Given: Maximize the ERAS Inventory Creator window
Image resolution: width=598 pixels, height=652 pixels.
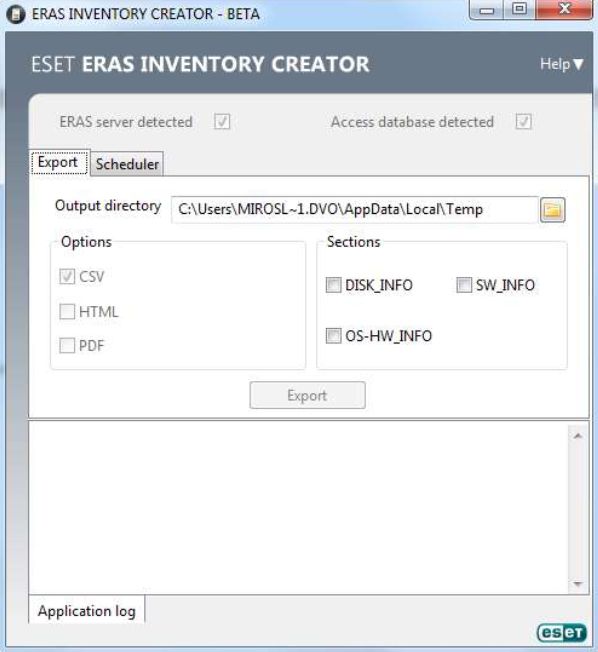Looking at the screenshot, I should point(519,9).
